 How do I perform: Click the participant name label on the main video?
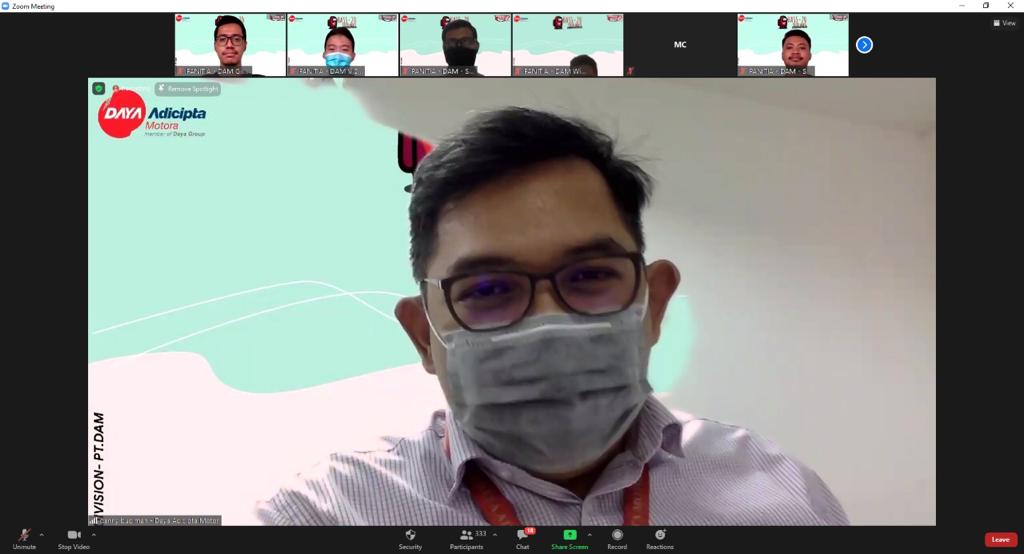point(155,521)
